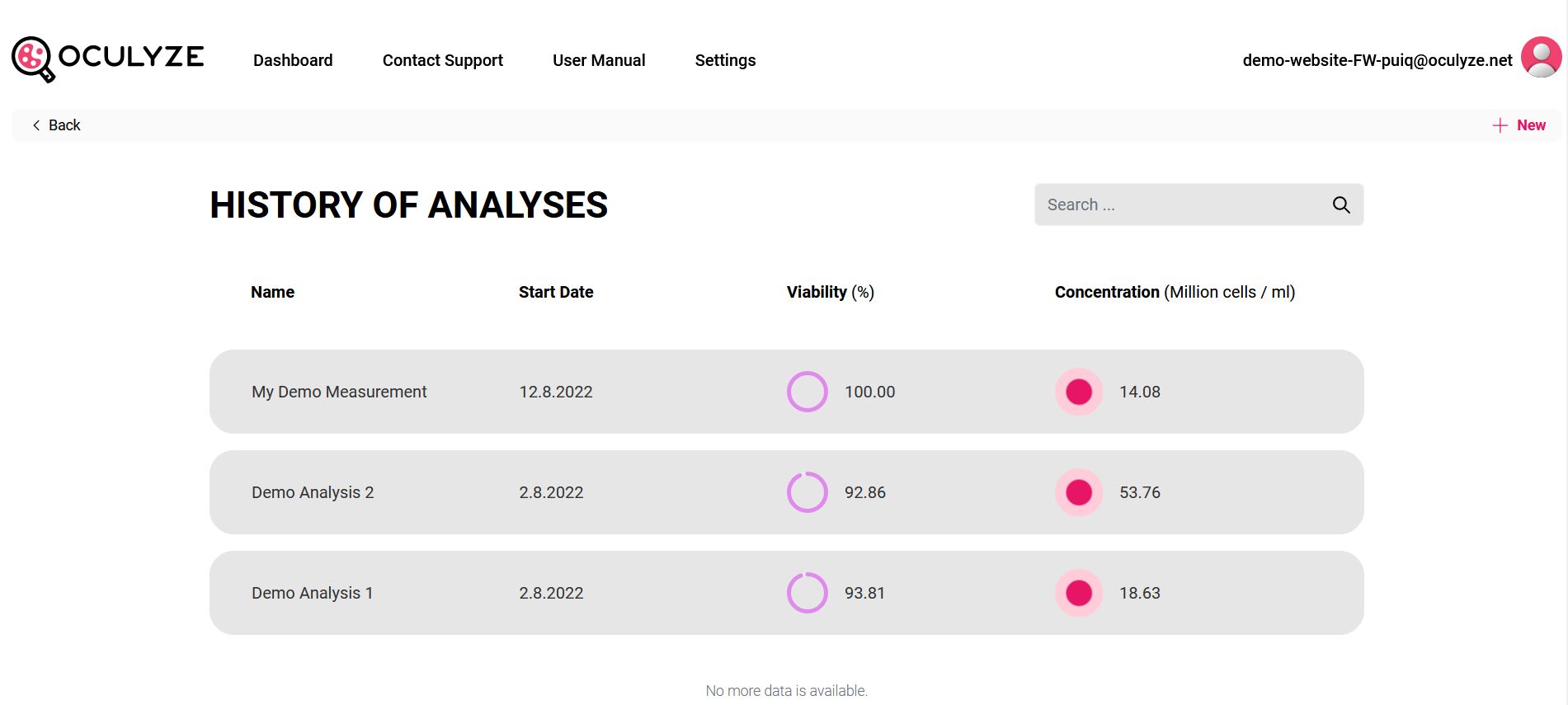Click the Concentration column header
The image size is (1568, 705).
coord(1175,292)
